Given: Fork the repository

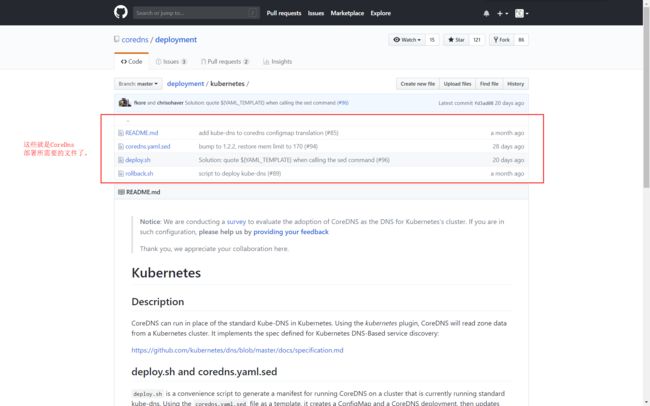Looking at the screenshot, I should (x=502, y=40).
